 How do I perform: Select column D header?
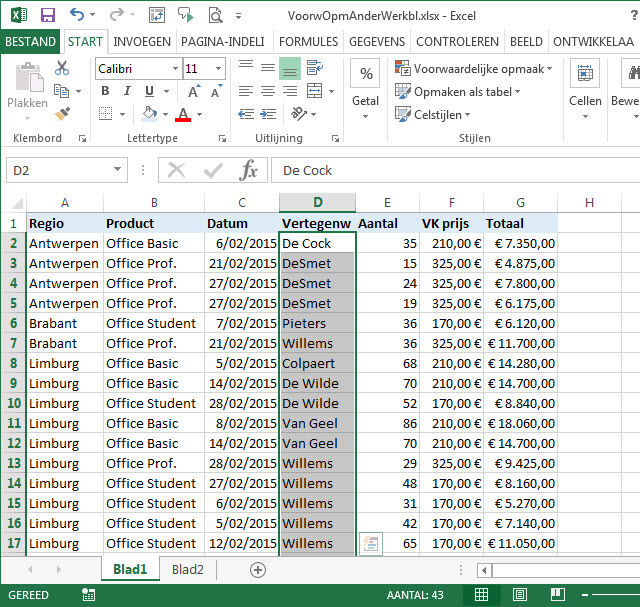pyautogui.click(x=318, y=202)
